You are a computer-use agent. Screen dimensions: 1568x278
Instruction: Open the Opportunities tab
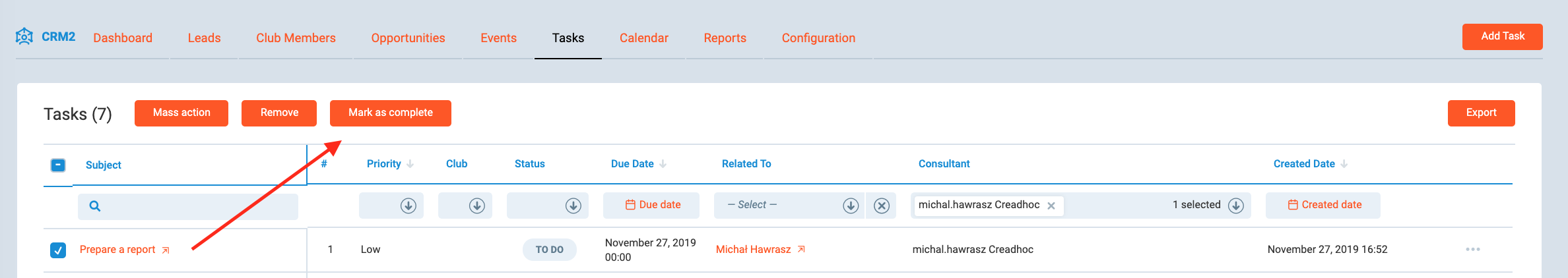(408, 38)
